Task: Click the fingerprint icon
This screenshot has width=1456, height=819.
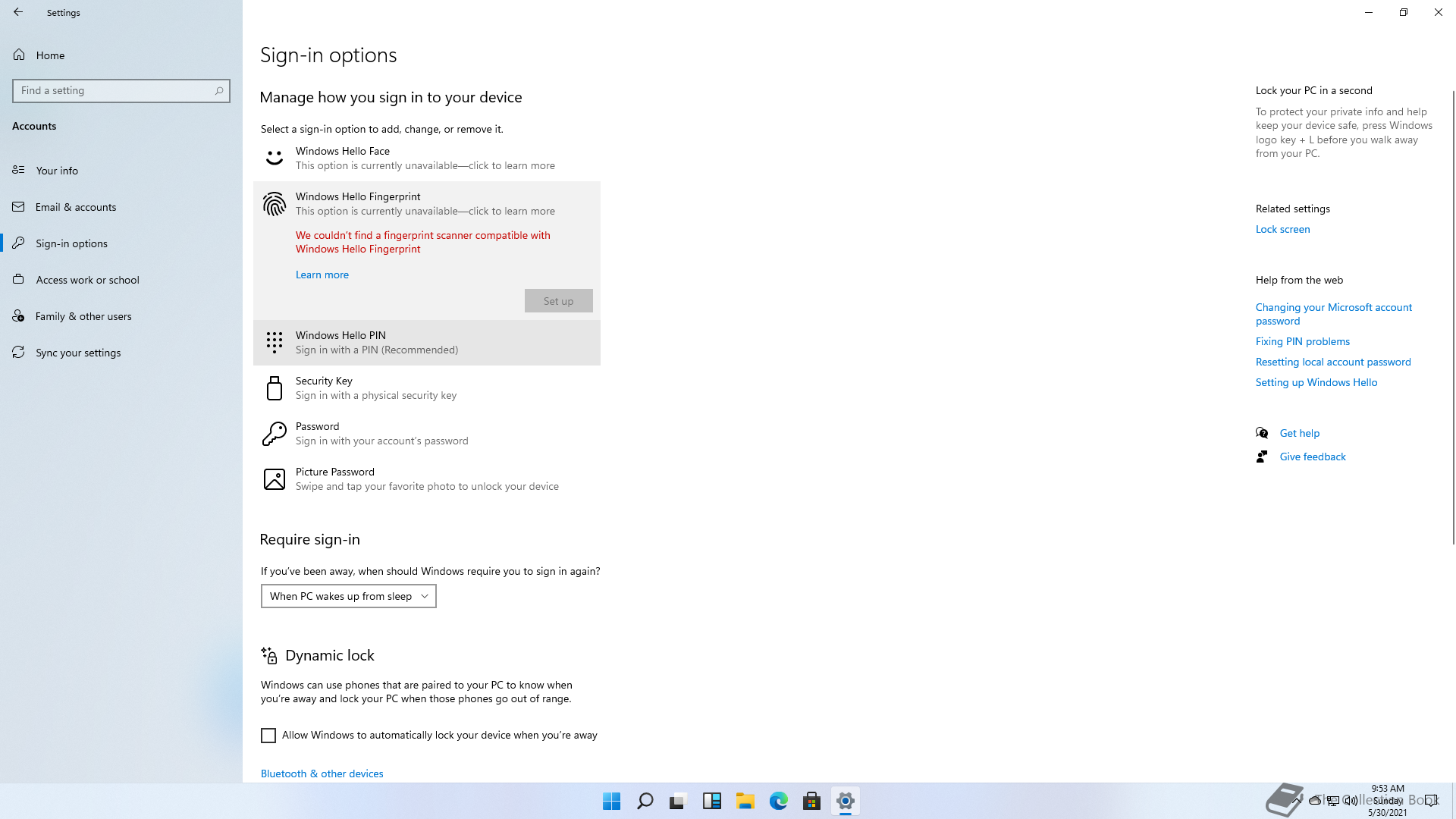Action: point(274,204)
